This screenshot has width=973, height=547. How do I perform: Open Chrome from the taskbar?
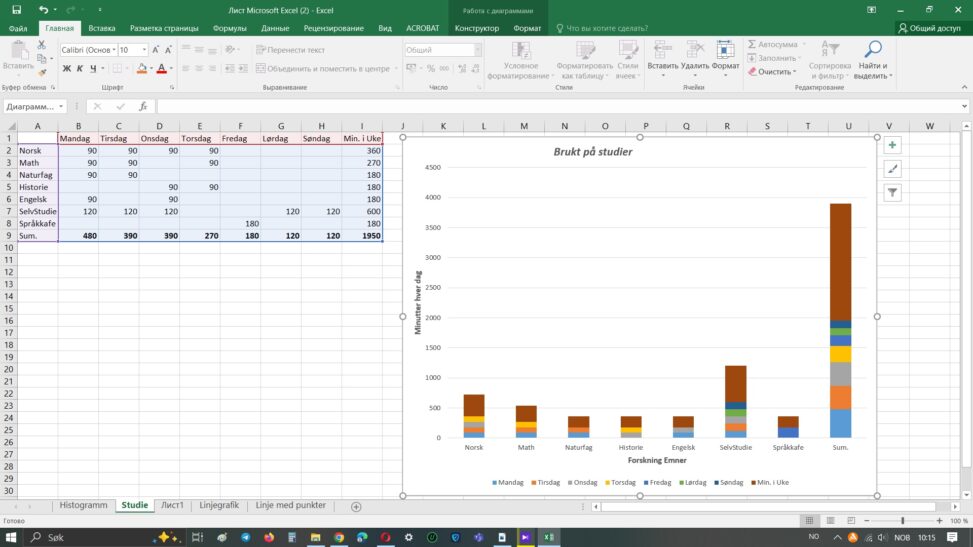click(339, 537)
